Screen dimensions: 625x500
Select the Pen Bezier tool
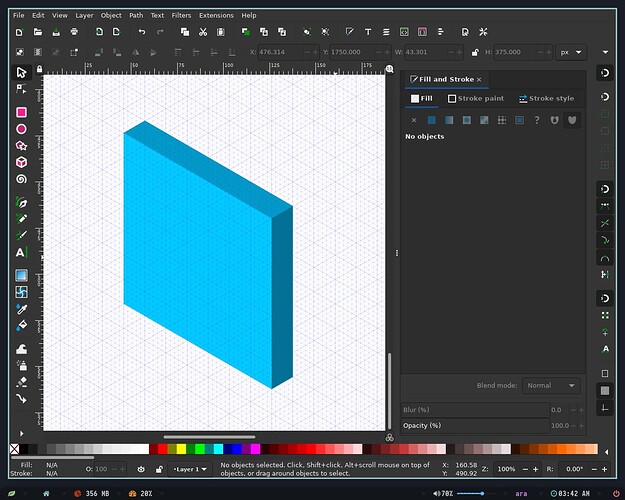click(22, 202)
